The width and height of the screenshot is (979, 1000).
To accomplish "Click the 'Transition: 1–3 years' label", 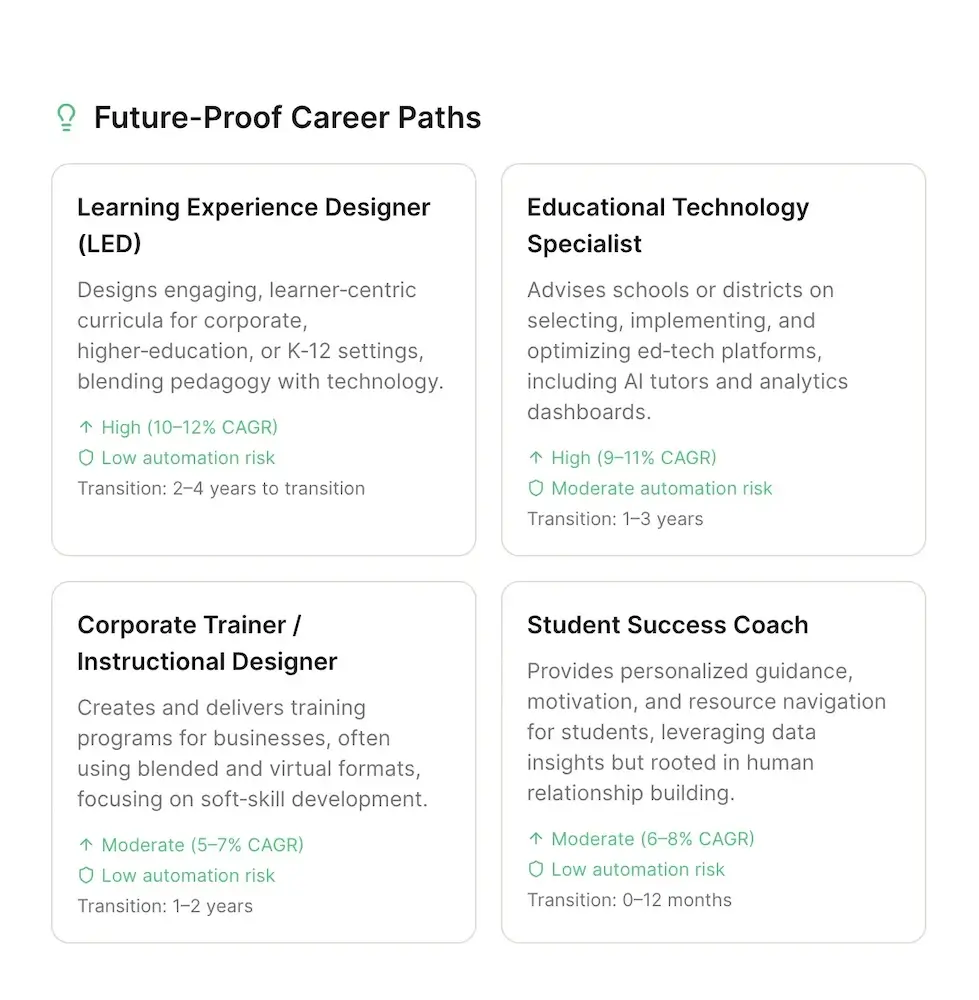I will coord(615,519).
